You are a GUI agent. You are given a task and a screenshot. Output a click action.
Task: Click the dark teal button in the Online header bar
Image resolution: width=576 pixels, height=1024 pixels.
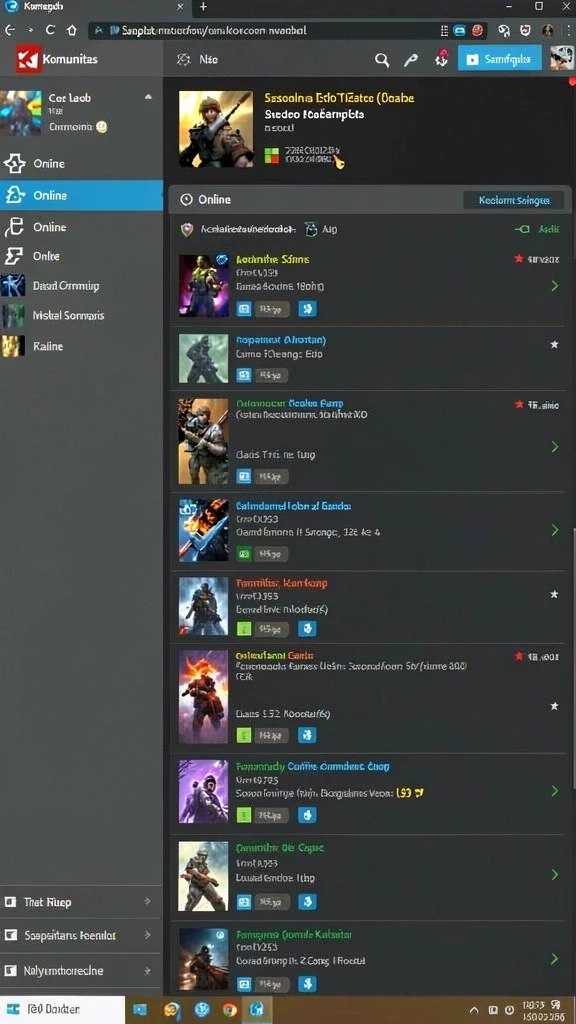(513, 200)
